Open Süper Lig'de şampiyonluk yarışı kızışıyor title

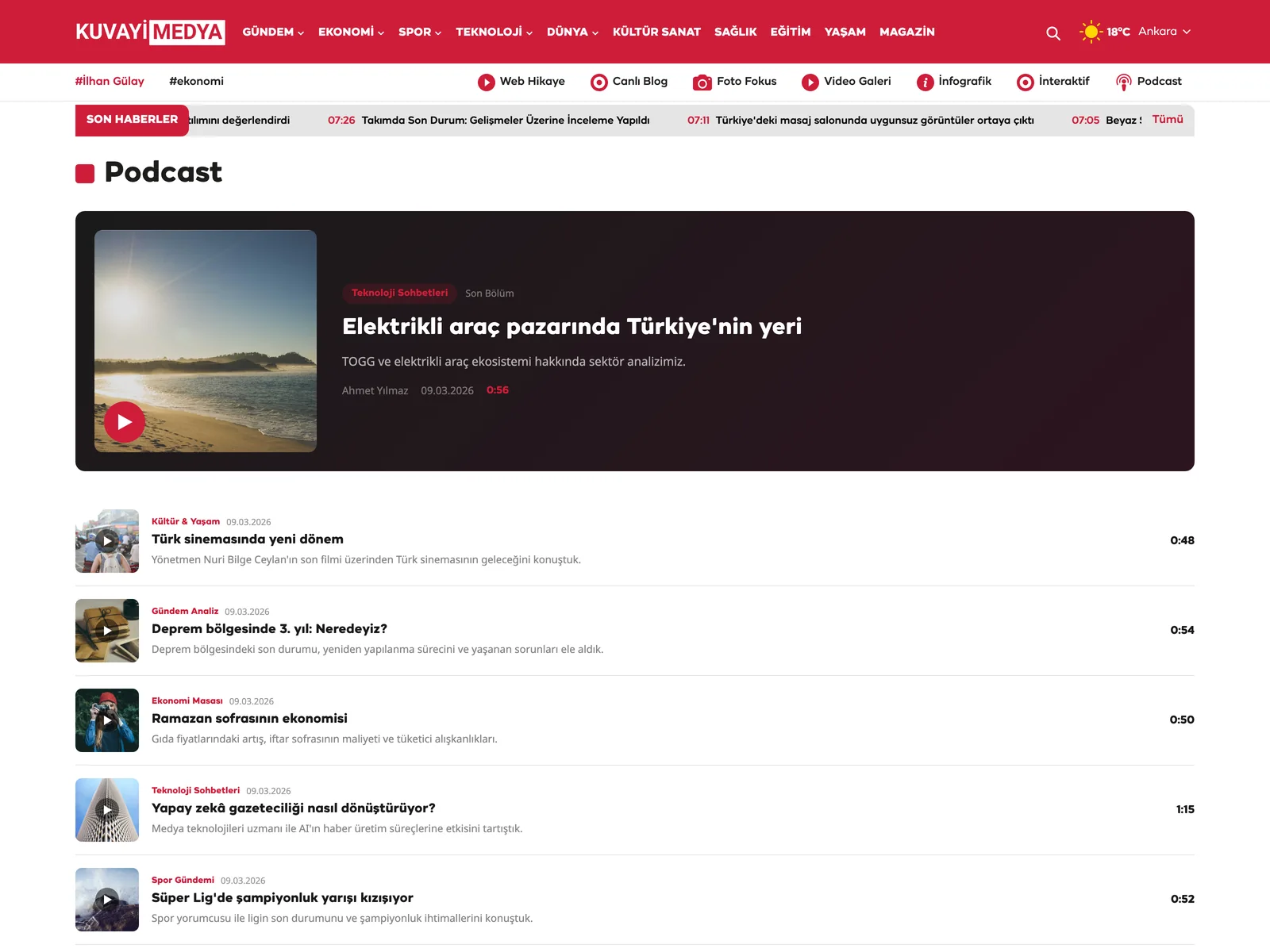click(283, 898)
